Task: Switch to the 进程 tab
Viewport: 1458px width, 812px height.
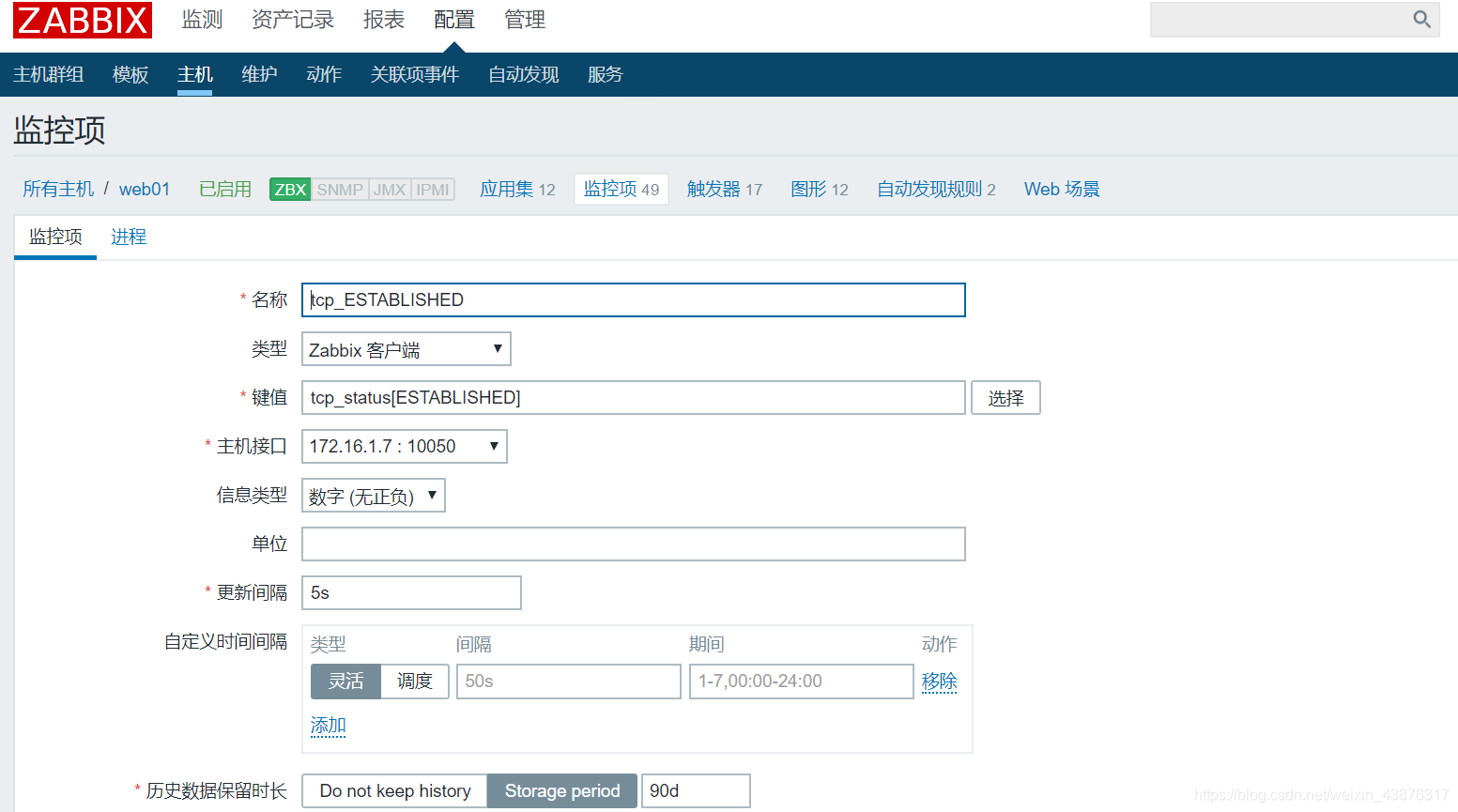Action: coord(129,237)
